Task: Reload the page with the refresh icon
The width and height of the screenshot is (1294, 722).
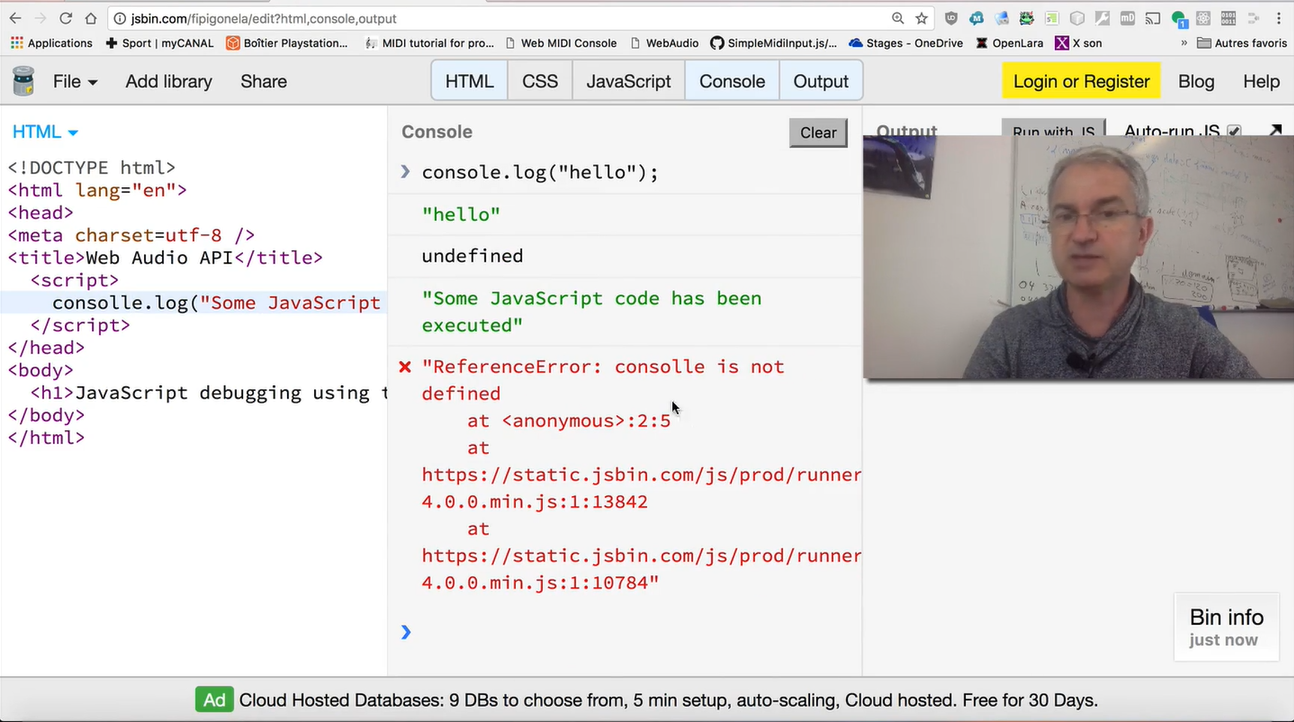Action: pos(66,18)
